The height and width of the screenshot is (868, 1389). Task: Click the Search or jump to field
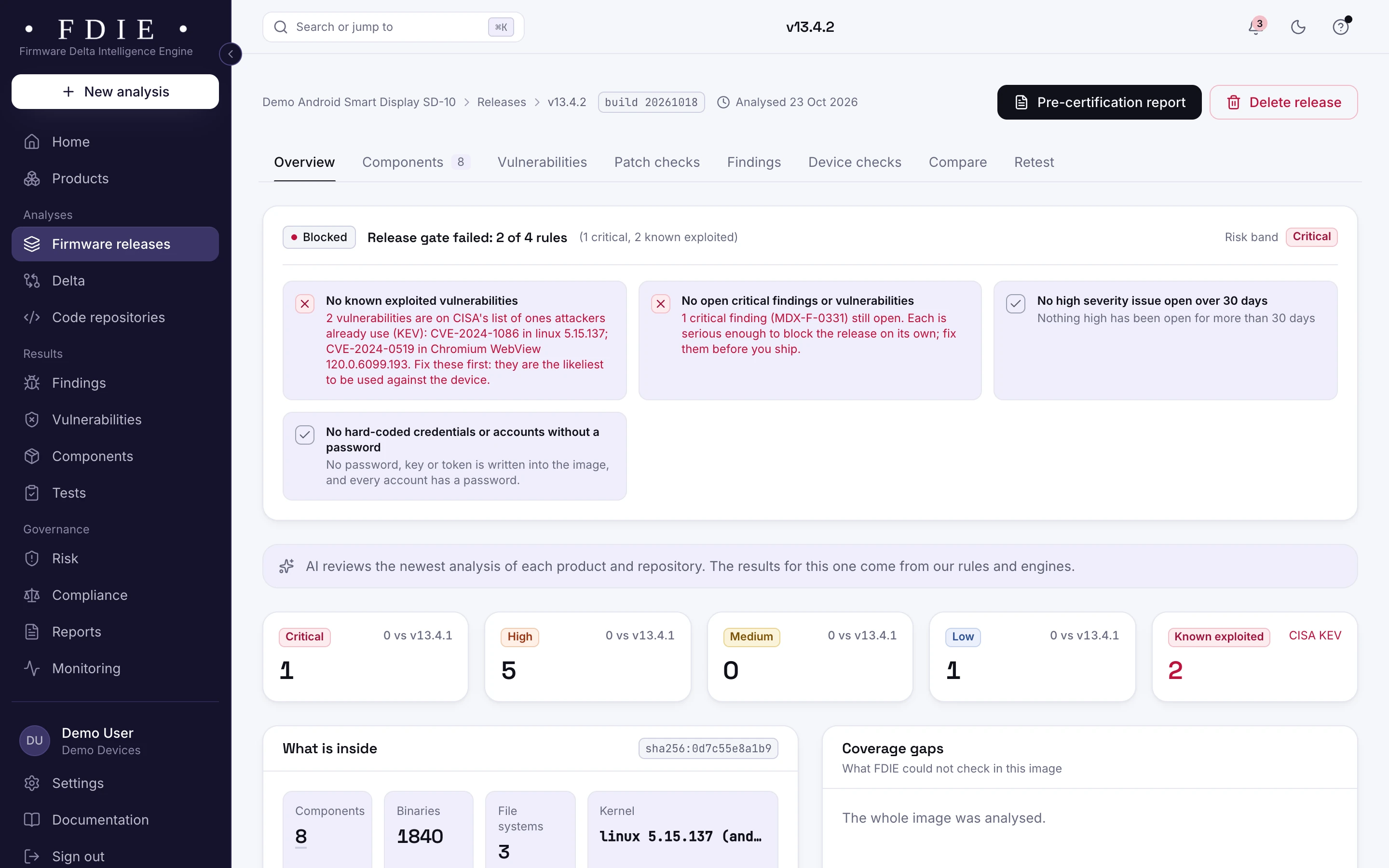pyautogui.click(x=393, y=27)
